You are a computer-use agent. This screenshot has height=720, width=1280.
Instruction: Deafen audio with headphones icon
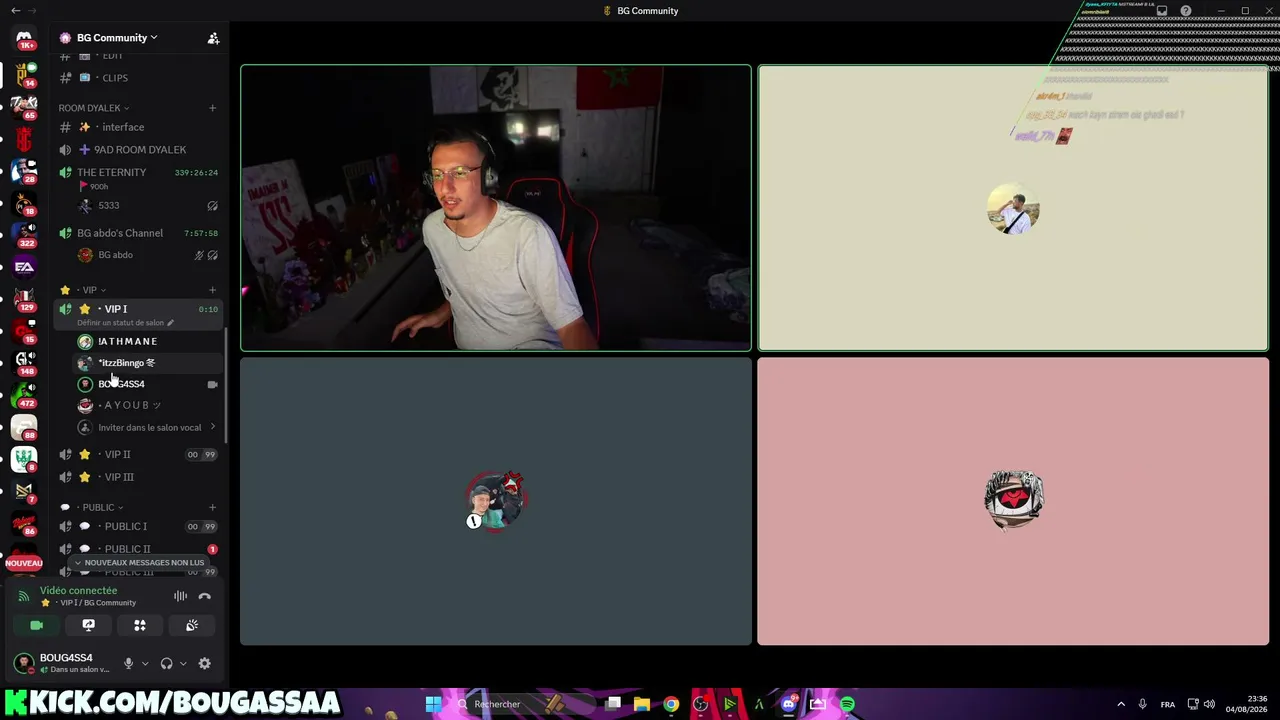[x=166, y=663]
